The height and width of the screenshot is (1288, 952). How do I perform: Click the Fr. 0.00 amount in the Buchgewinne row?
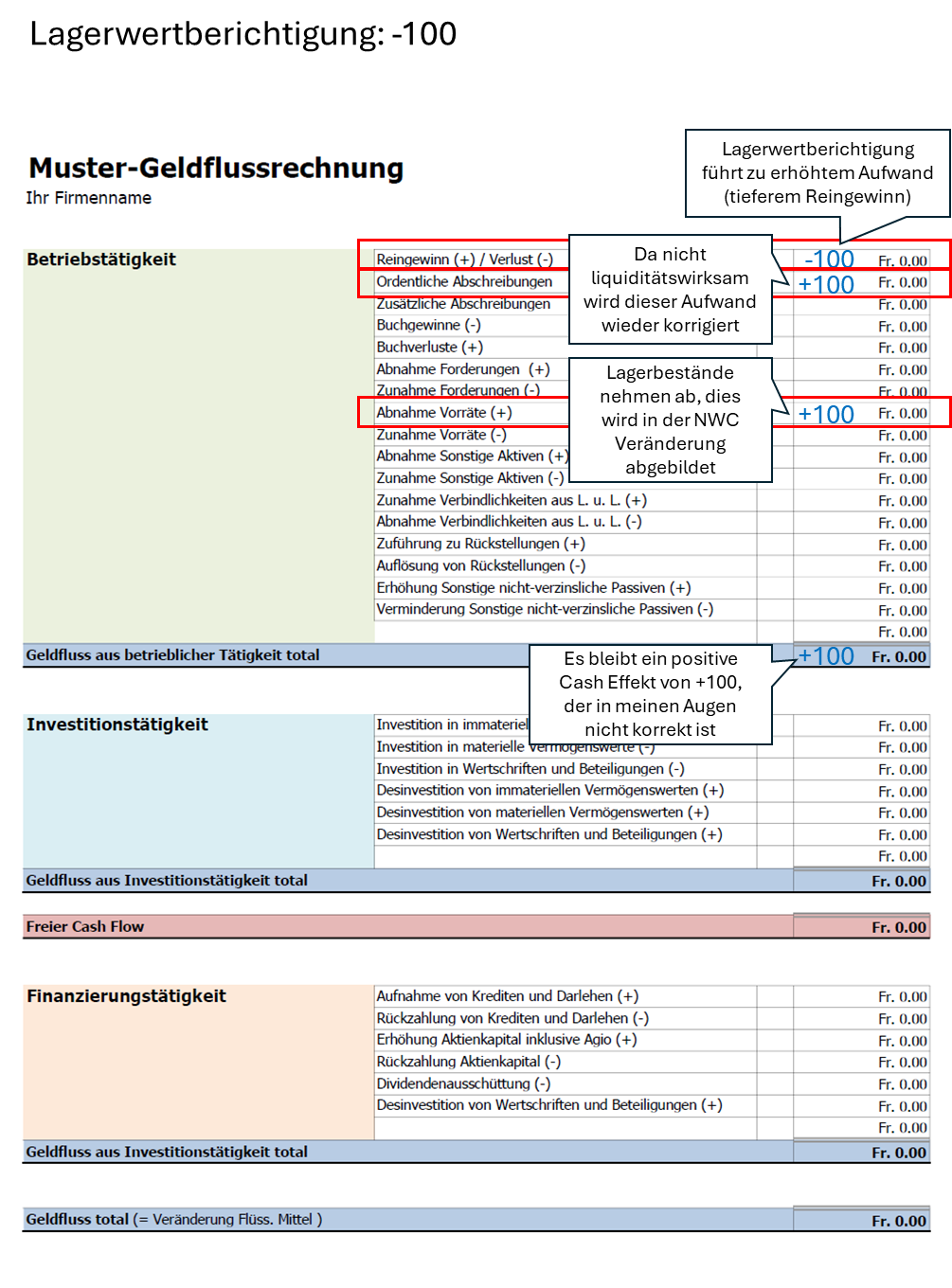pyautogui.click(x=903, y=327)
